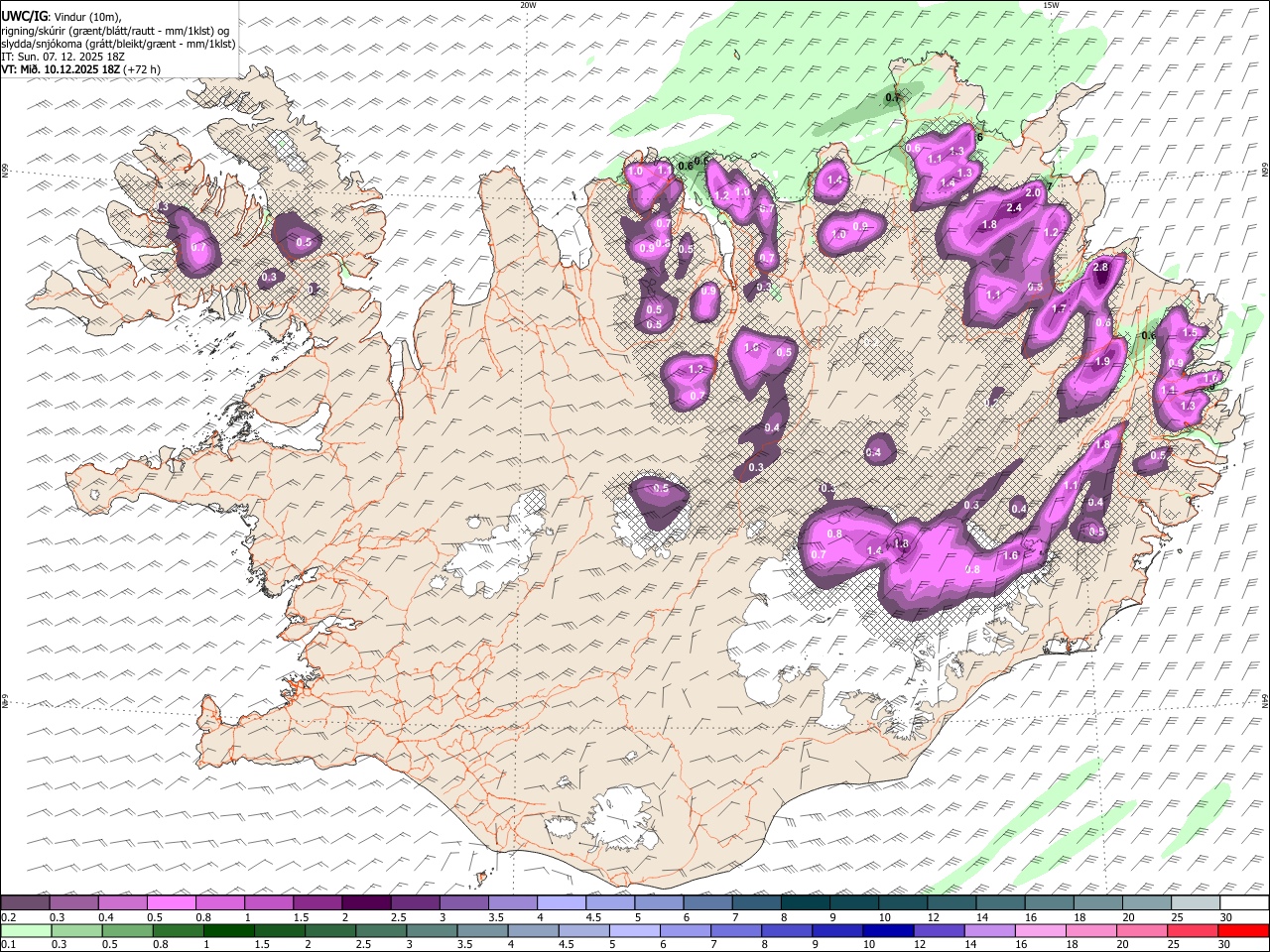Click the "30" label under the red rain swatch
The width and height of the screenshot is (1270, 952).
[1223, 945]
